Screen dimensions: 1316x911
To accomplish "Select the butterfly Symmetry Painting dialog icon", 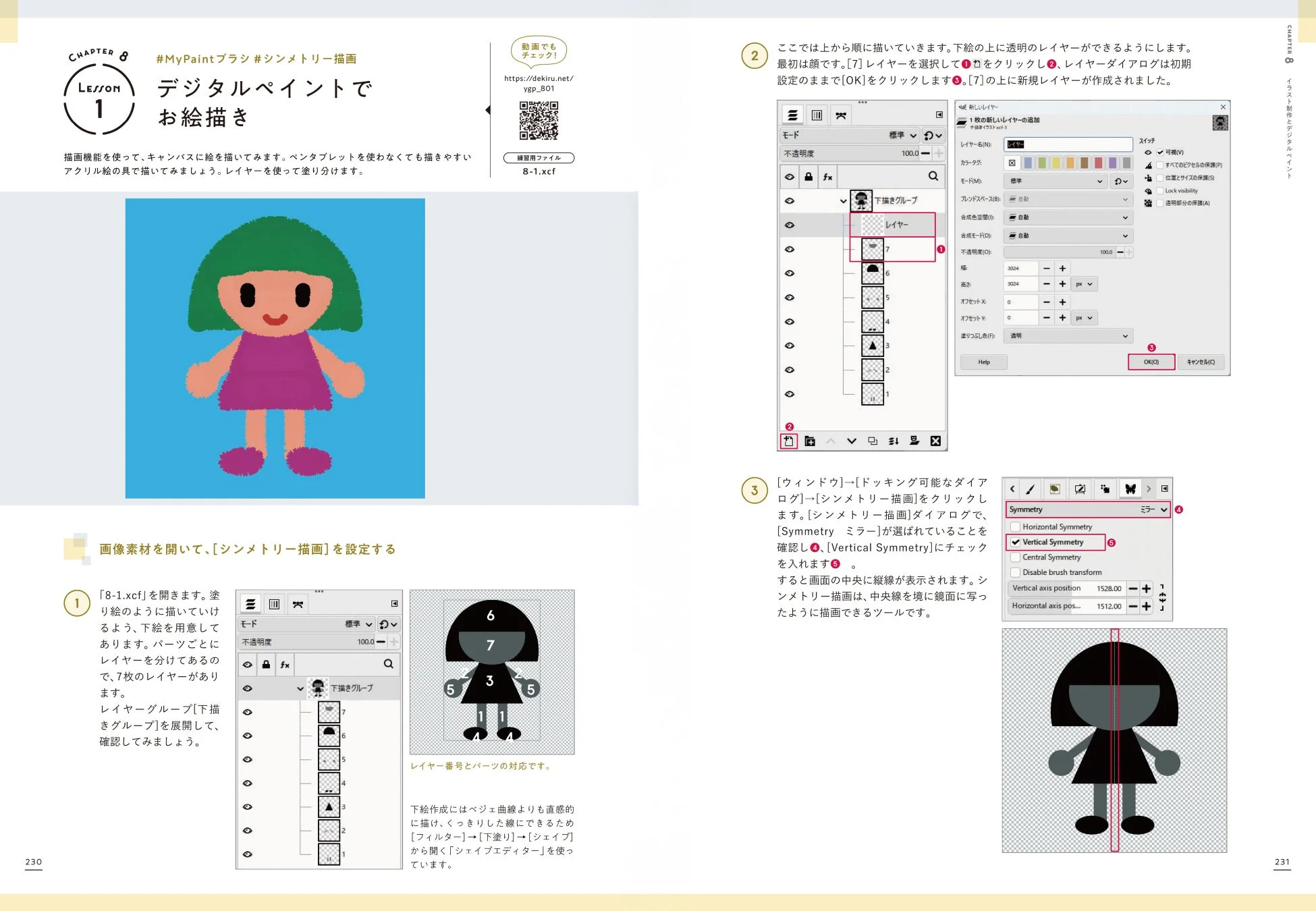I will pyautogui.click(x=1130, y=489).
